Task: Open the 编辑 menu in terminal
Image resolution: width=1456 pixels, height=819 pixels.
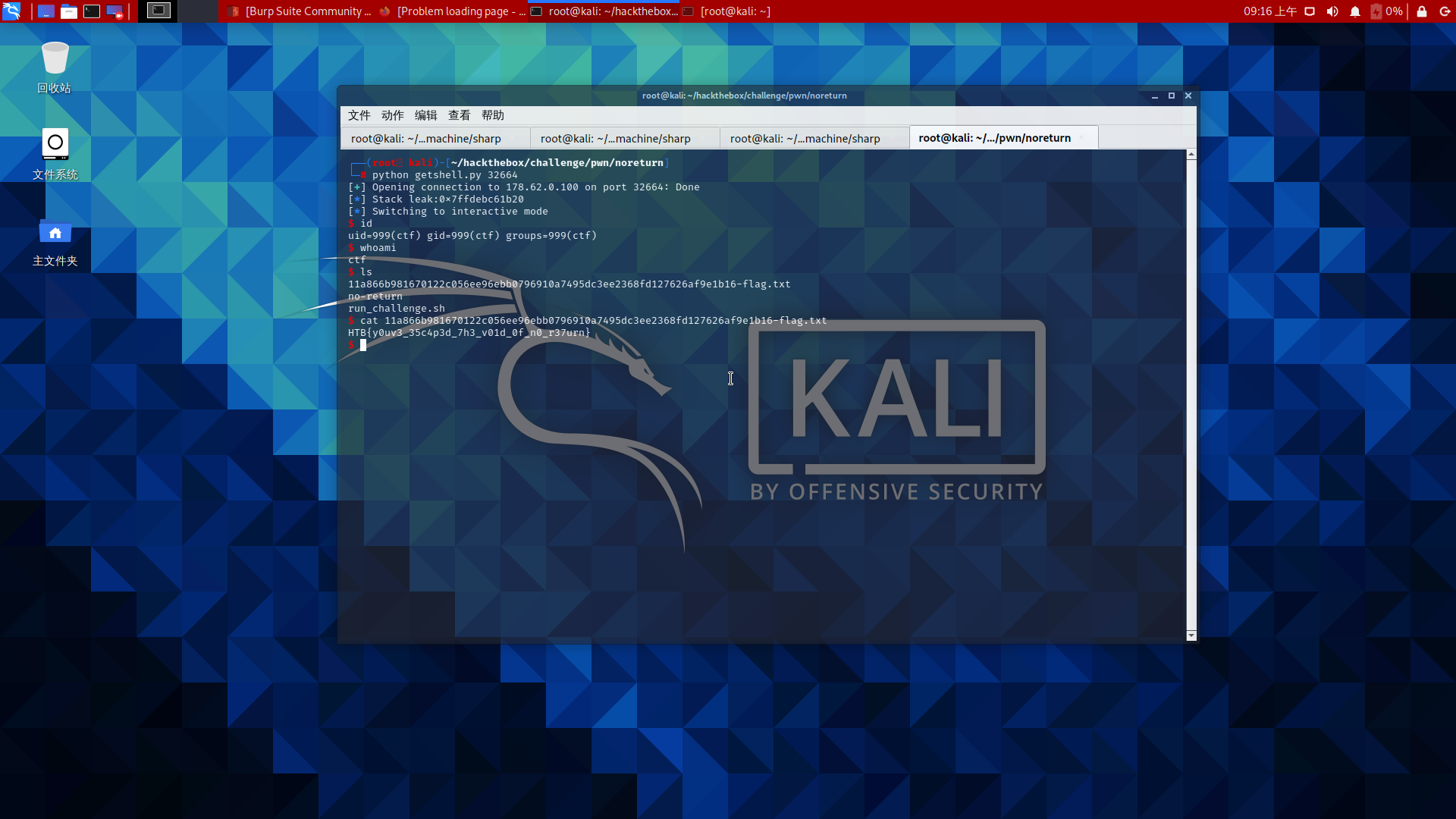Action: (x=425, y=115)
